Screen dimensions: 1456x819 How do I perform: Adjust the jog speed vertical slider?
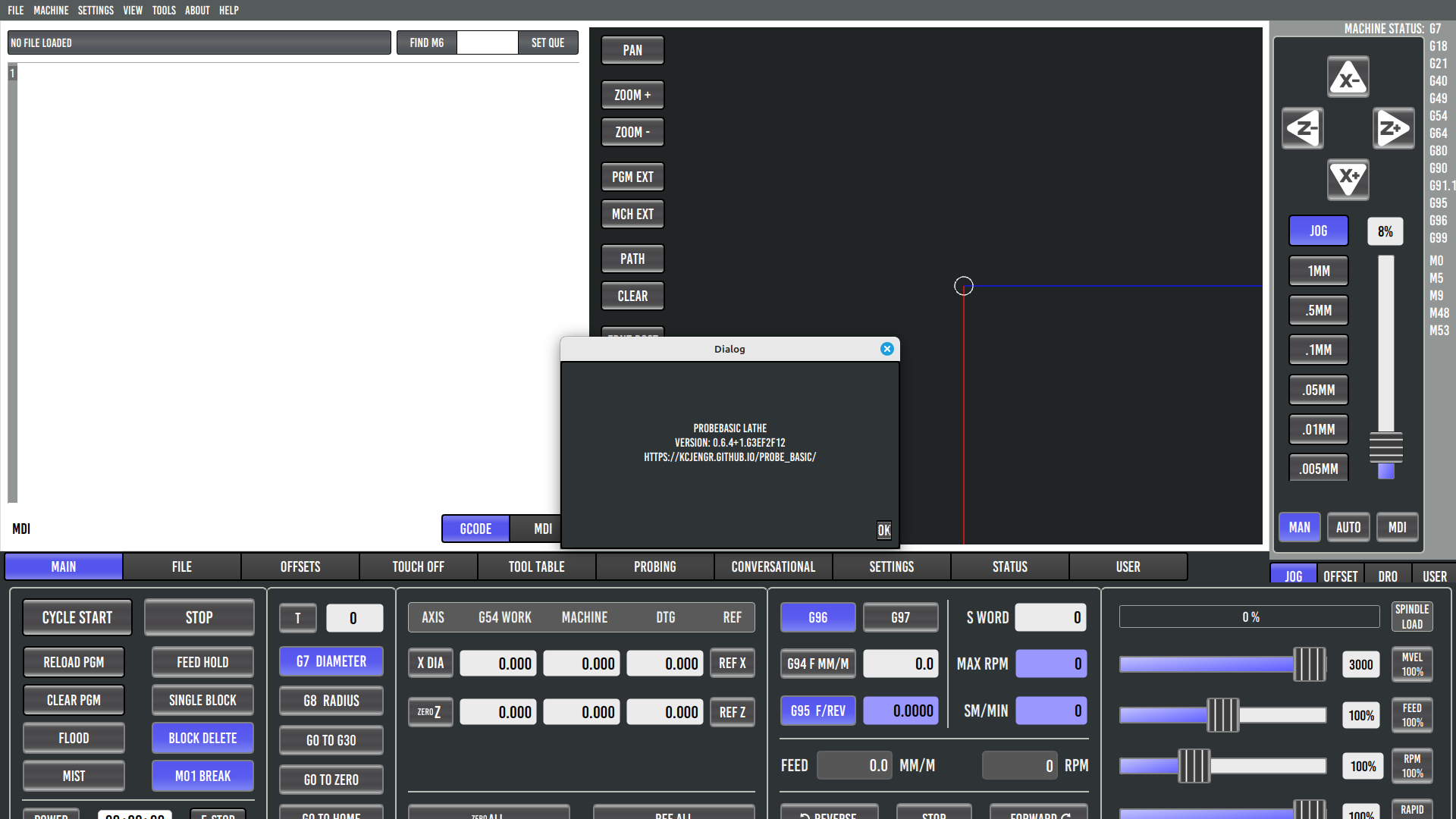pyautogui.click(x=1385, y=447)
